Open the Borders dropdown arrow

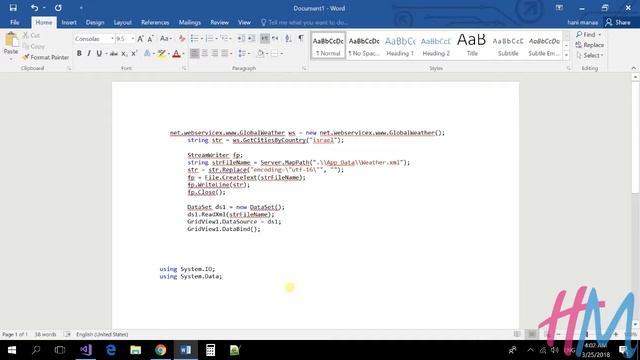tap(282, 53)
